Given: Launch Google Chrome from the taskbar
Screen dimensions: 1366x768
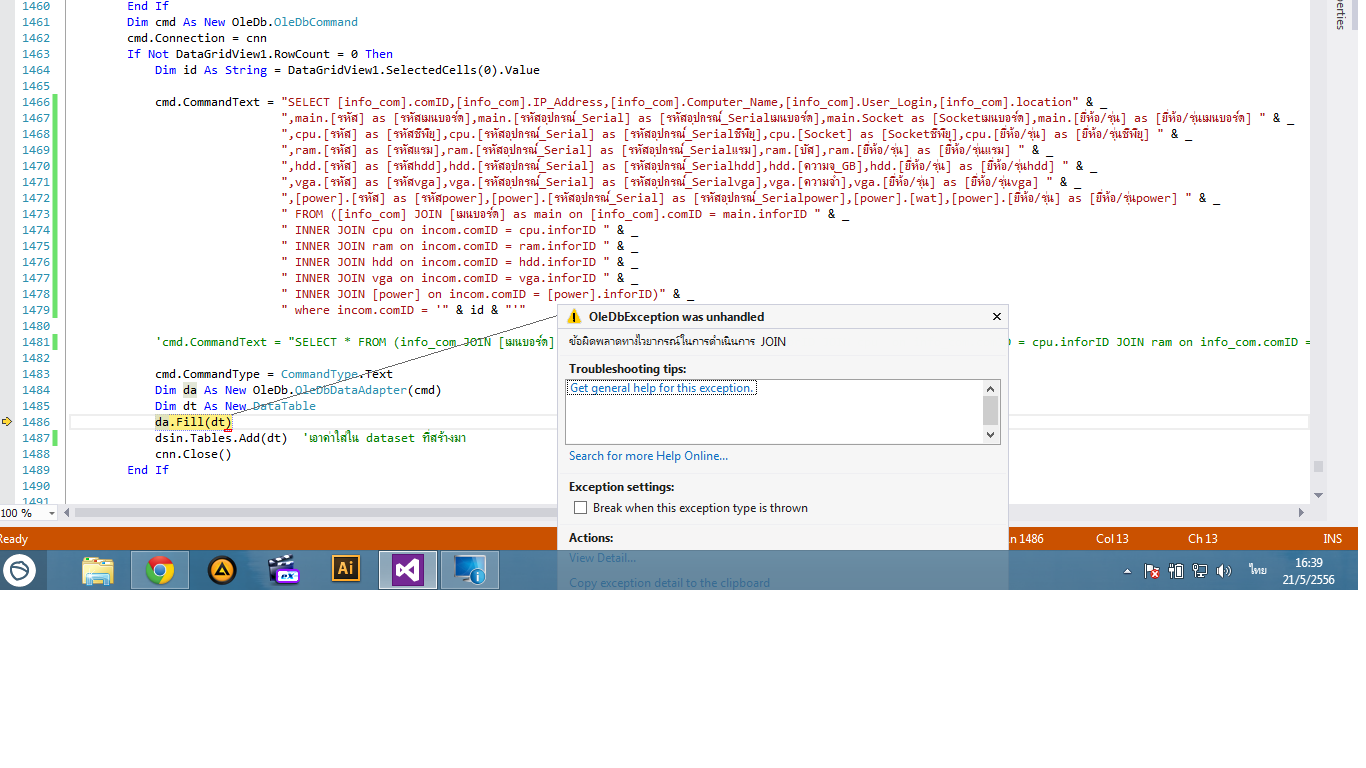Looking at the screenshot, I should [159, 570].
